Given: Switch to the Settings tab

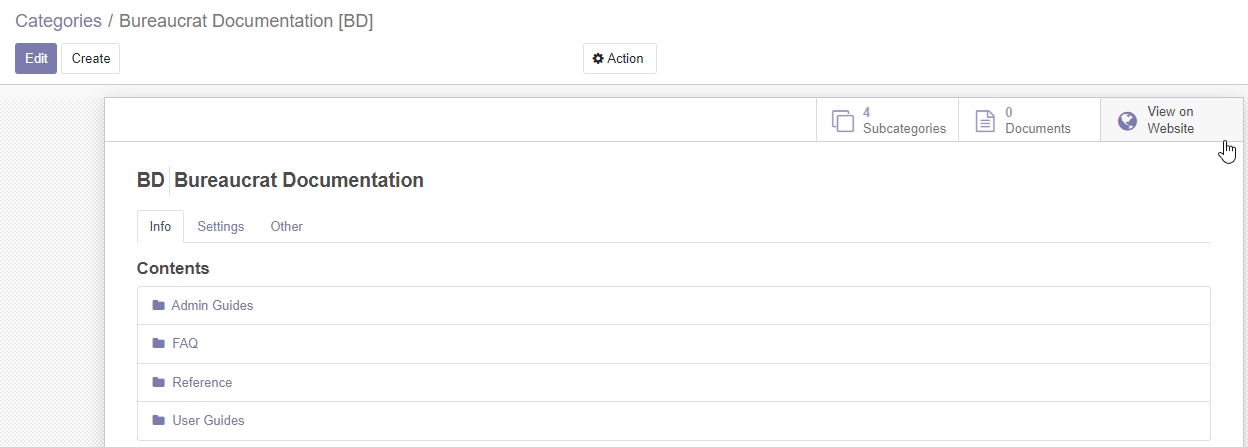Looking at the screenshot, I should 220,227.
